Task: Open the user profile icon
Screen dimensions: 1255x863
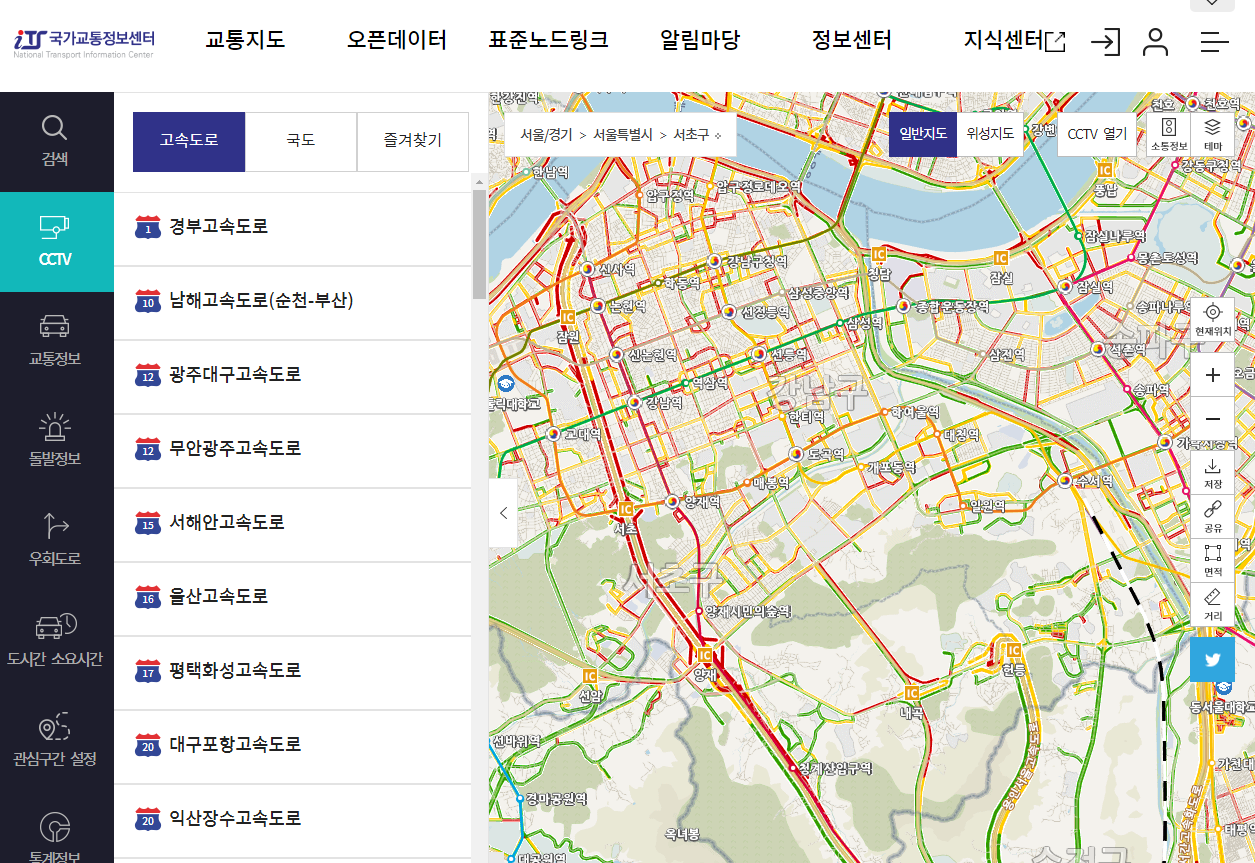Action: point(1156,41)
